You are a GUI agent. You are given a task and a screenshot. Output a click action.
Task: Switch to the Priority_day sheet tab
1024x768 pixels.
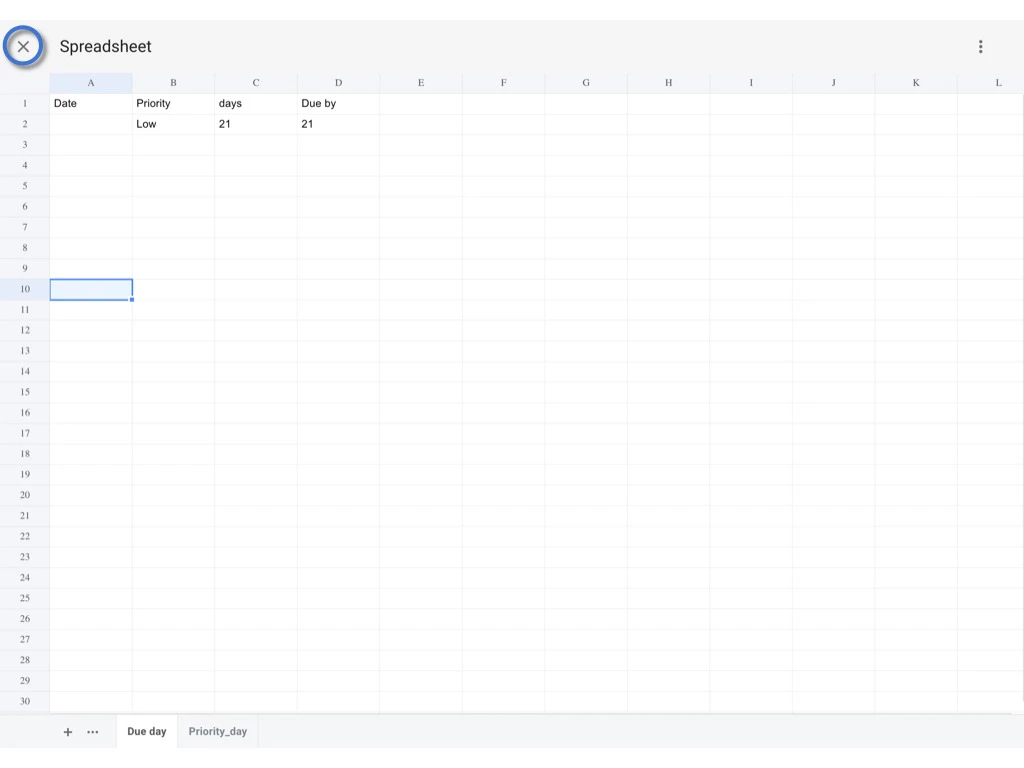click(217, 731)
